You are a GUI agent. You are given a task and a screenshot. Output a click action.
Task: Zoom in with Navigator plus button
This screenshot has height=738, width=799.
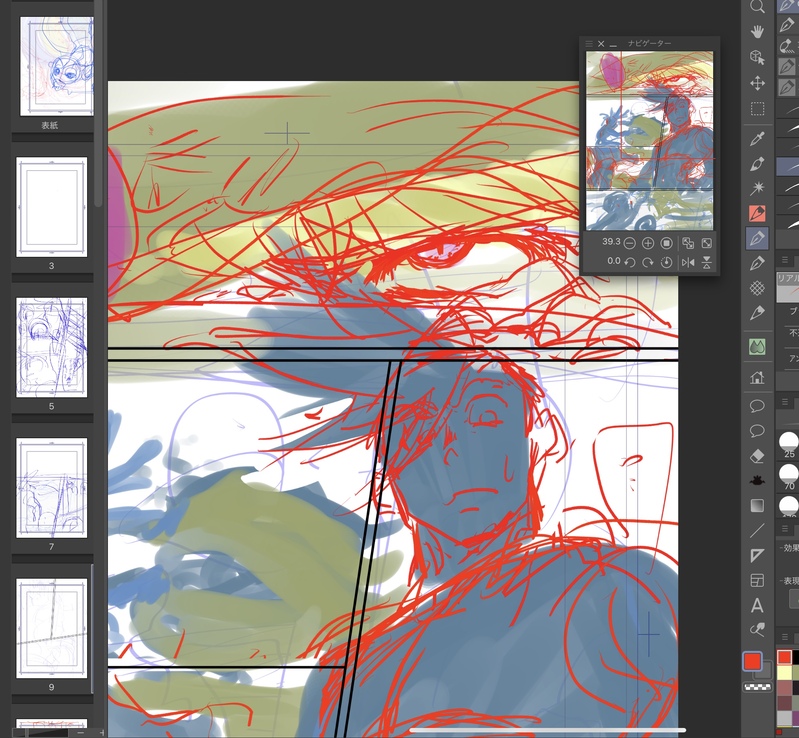click(648, 244)
